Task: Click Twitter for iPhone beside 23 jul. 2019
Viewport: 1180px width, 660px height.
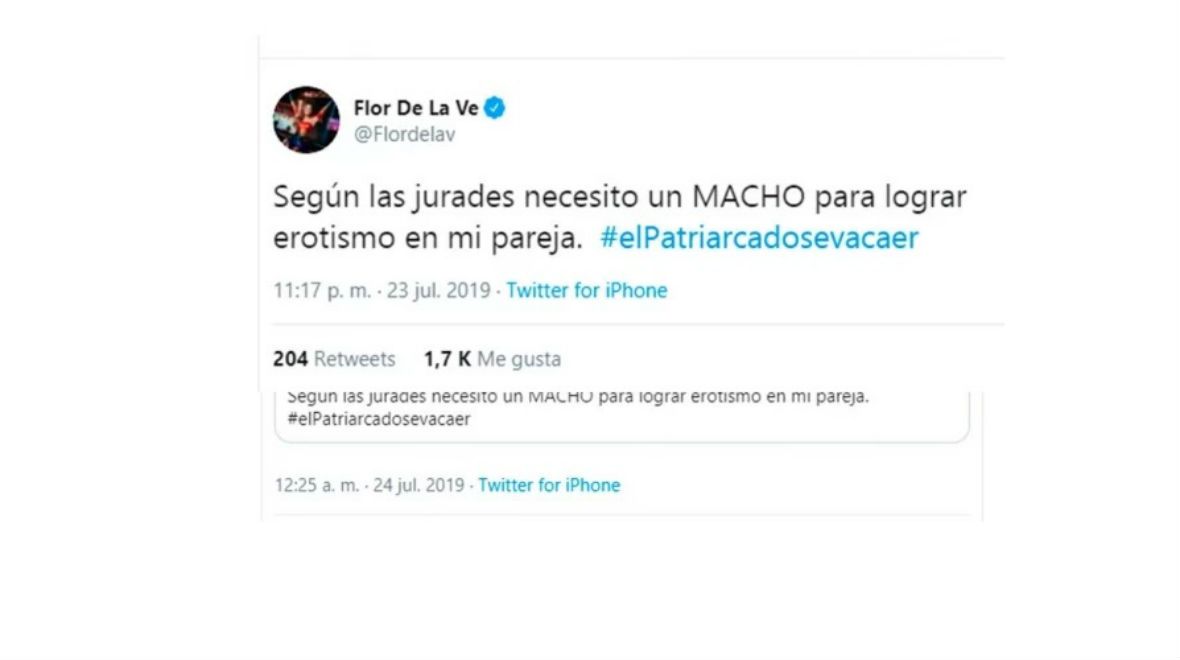Action: click(586, 290)
